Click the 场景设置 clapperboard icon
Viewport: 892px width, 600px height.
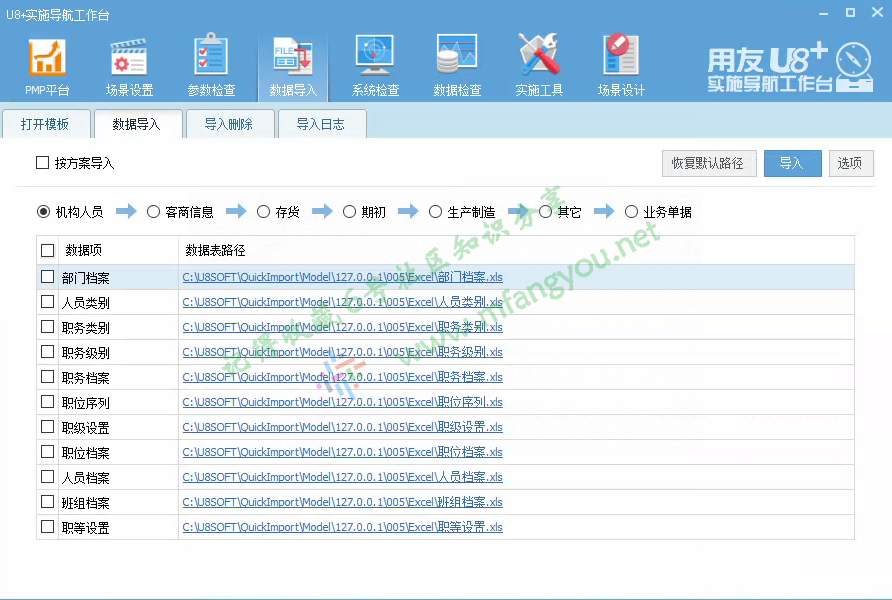[129, 58]
